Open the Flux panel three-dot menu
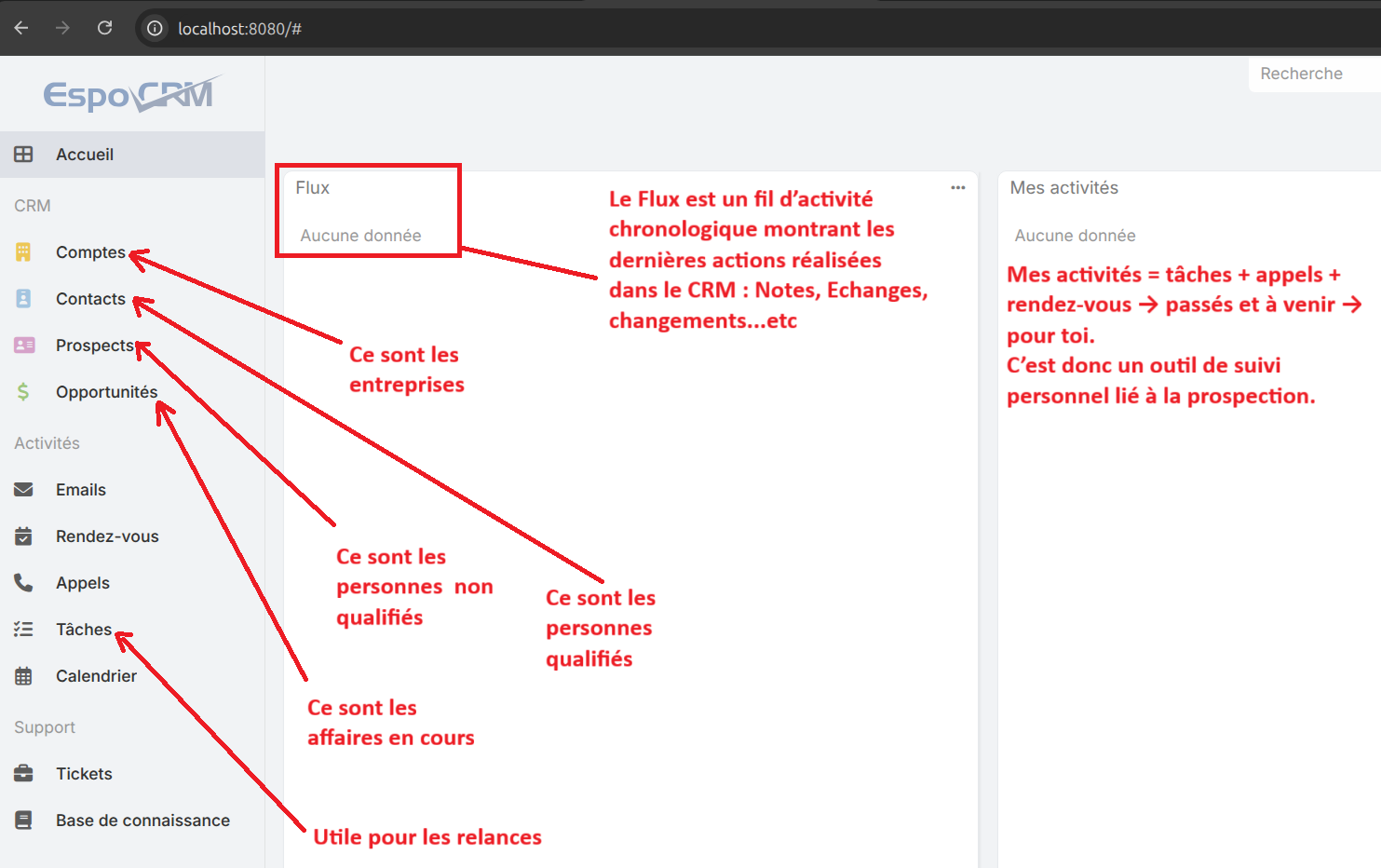Image resolution: width=1381 pixels, height=868 pixels. [x=957, y=188]
